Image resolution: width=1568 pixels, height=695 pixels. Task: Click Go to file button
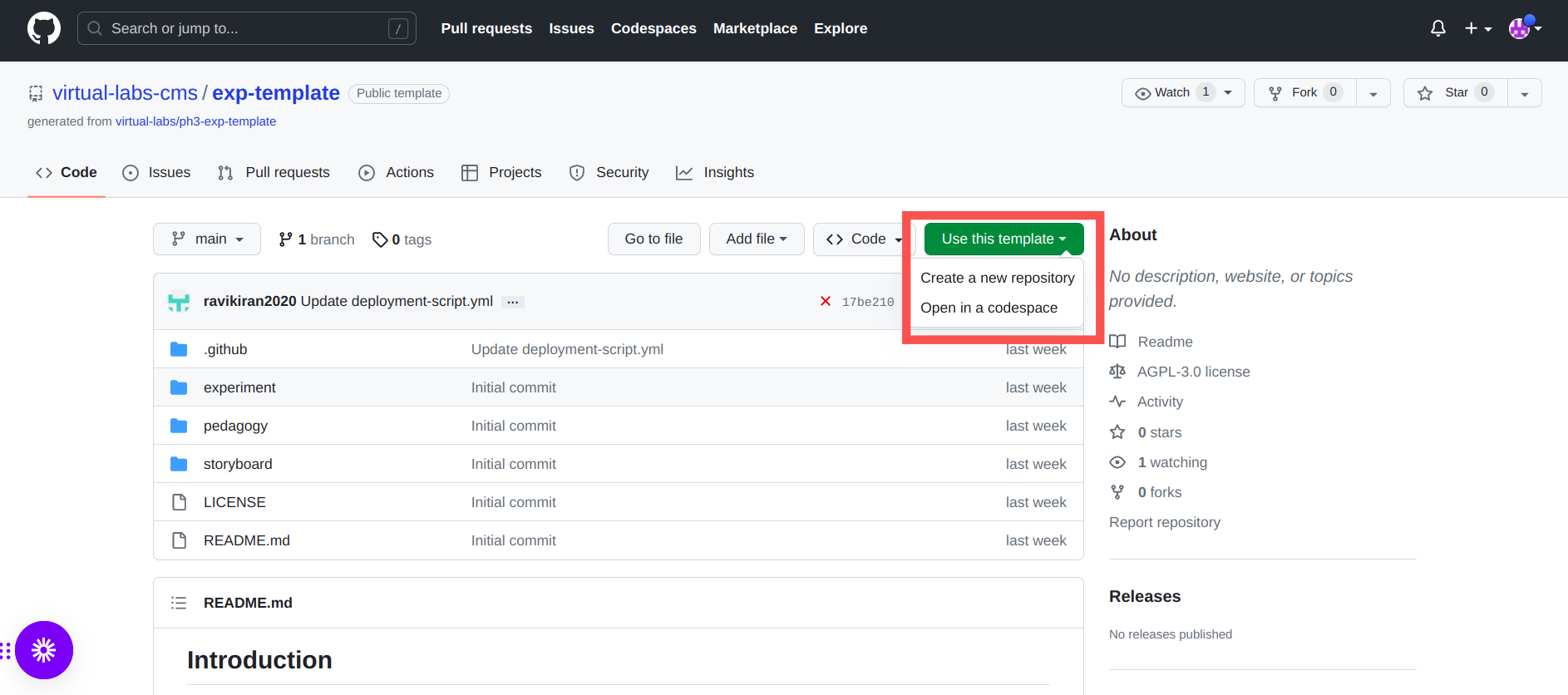point(653,239)
